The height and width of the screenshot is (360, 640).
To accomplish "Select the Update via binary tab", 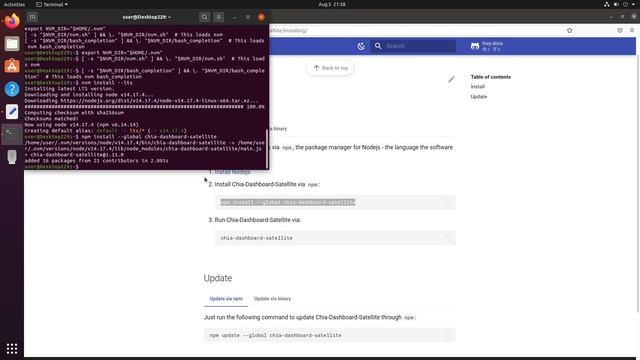I will (272, 299).
